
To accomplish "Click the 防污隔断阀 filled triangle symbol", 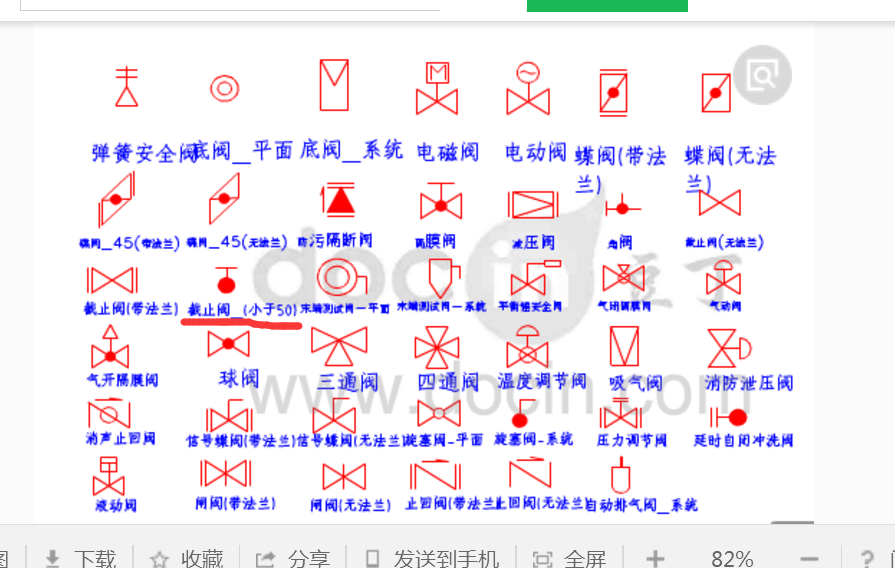I will [x=339, y=200].
